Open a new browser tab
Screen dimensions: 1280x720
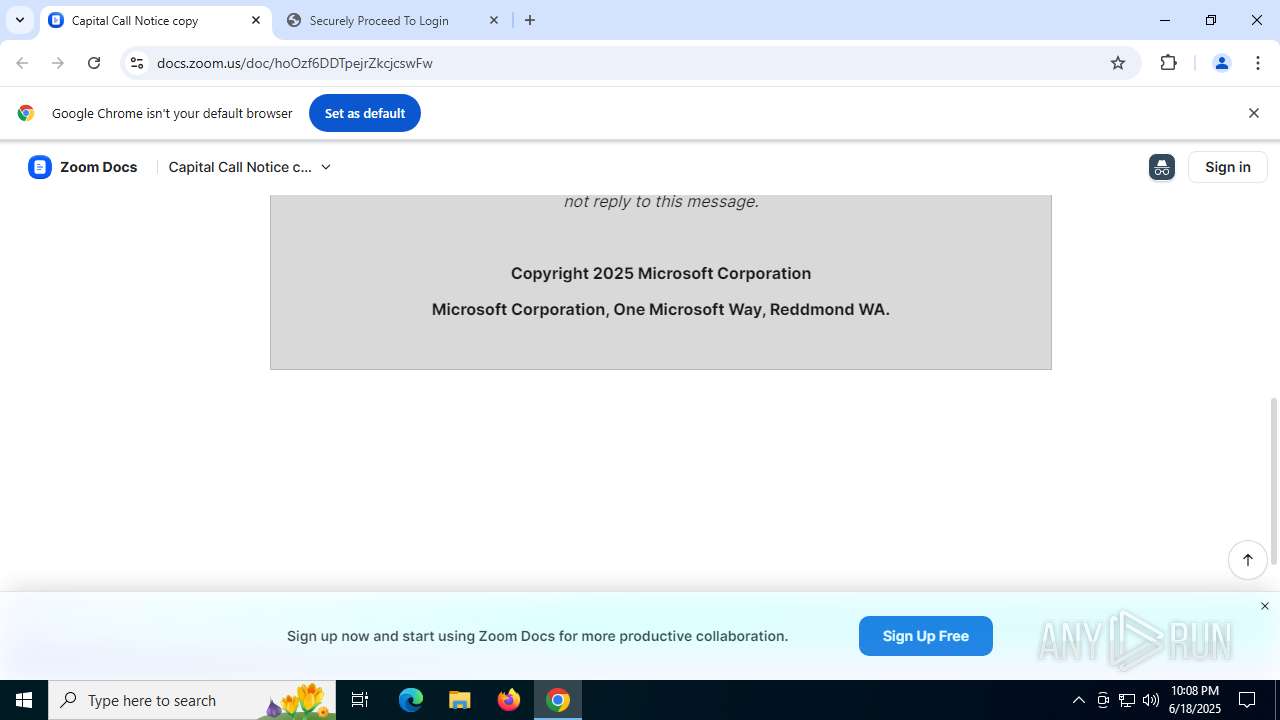[530, 20]
